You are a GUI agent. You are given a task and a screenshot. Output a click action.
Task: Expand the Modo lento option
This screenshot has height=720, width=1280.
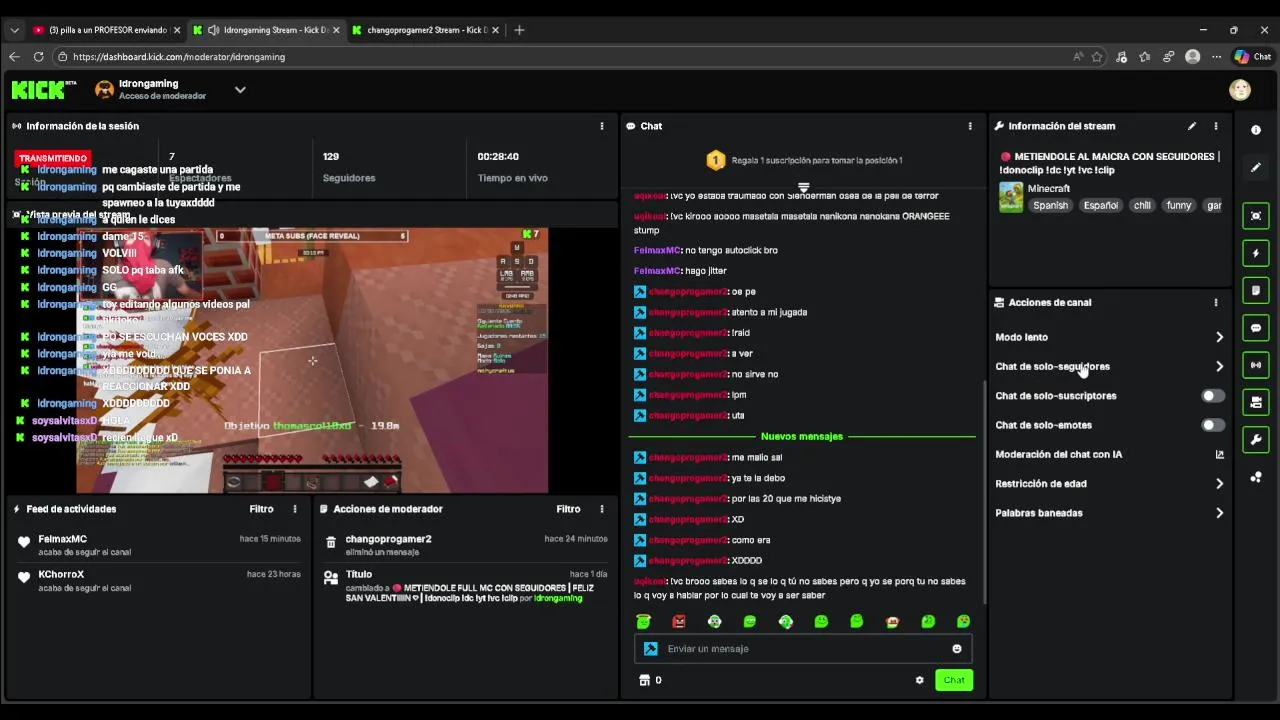[1109, 337]
